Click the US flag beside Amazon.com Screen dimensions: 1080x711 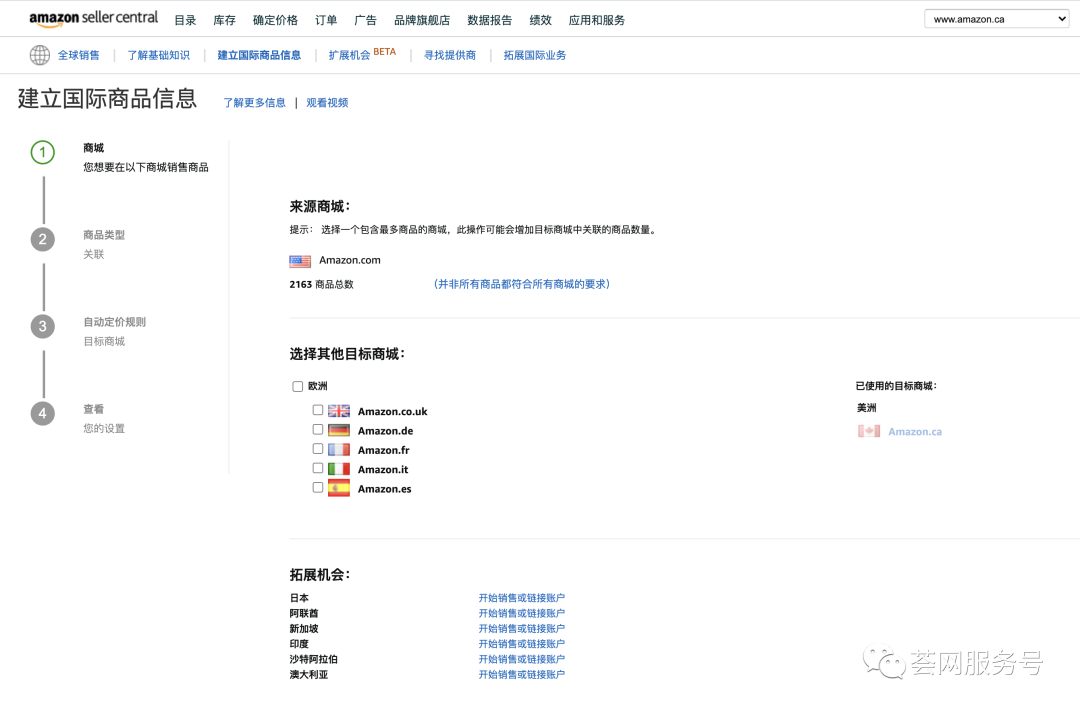[300, 261]
